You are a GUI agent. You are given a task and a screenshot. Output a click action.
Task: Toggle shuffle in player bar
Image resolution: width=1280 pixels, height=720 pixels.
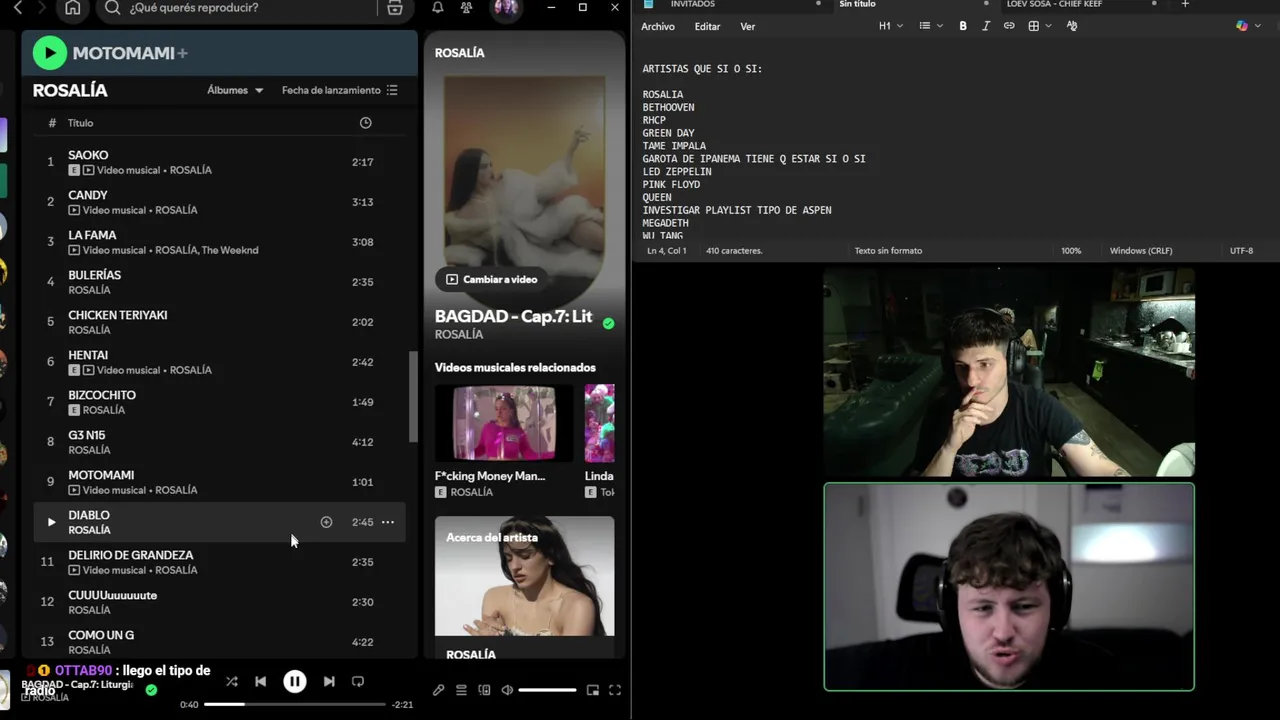[232, 681]
